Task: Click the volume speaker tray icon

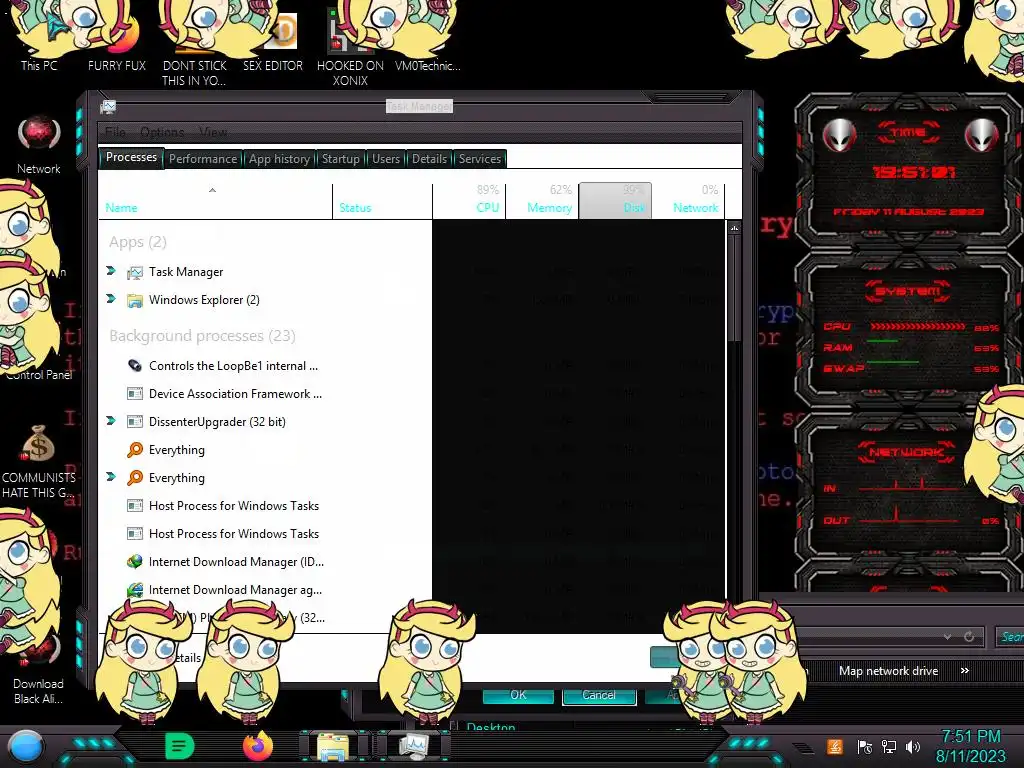Action: [x=913, y=746]
